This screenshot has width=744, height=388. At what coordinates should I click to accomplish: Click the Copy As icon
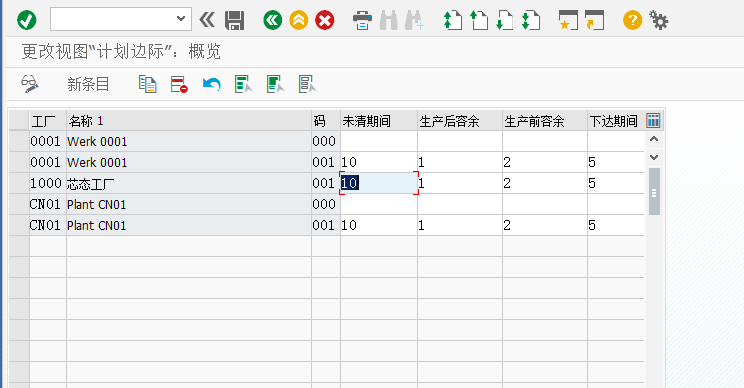(x=148, y=84)
